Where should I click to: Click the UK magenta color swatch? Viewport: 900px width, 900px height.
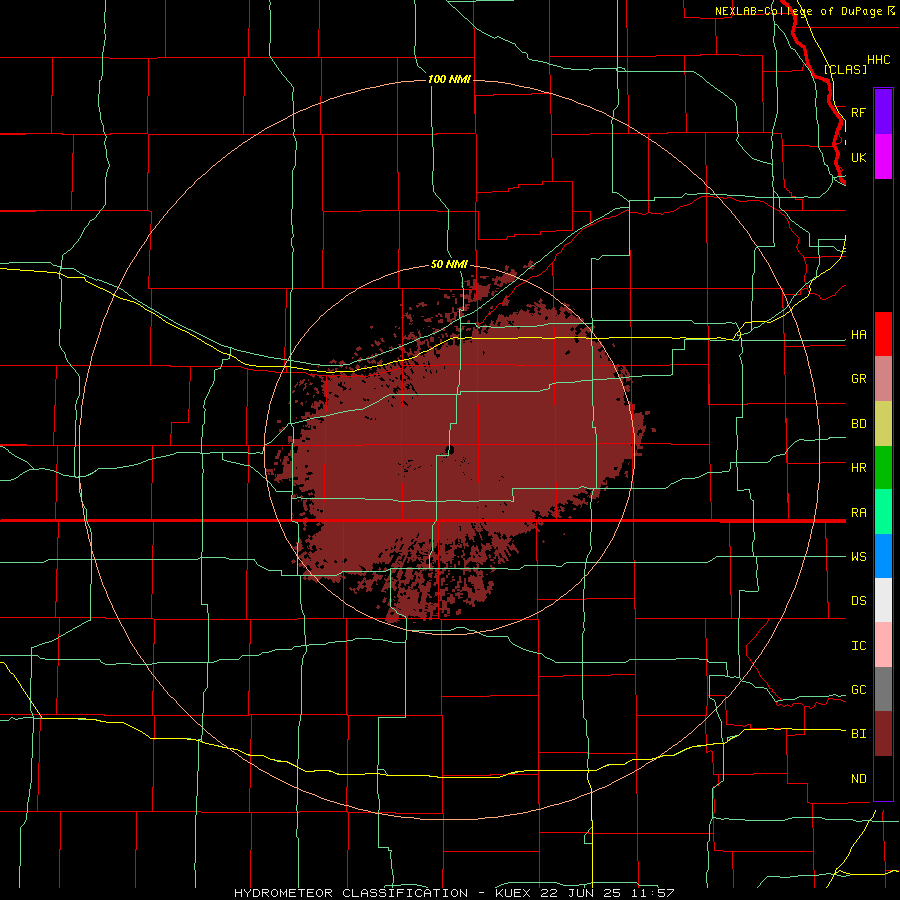point(883,157)
